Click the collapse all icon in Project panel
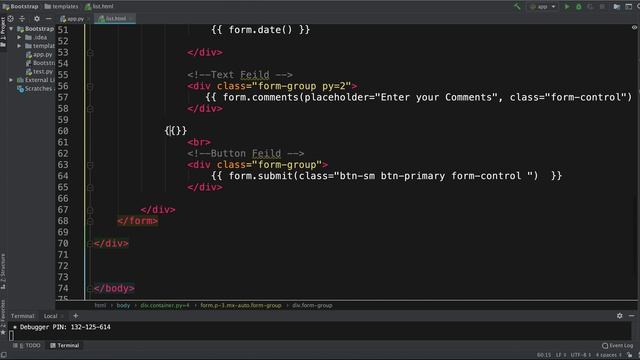 pyautogui.click(x=22, y=18)
